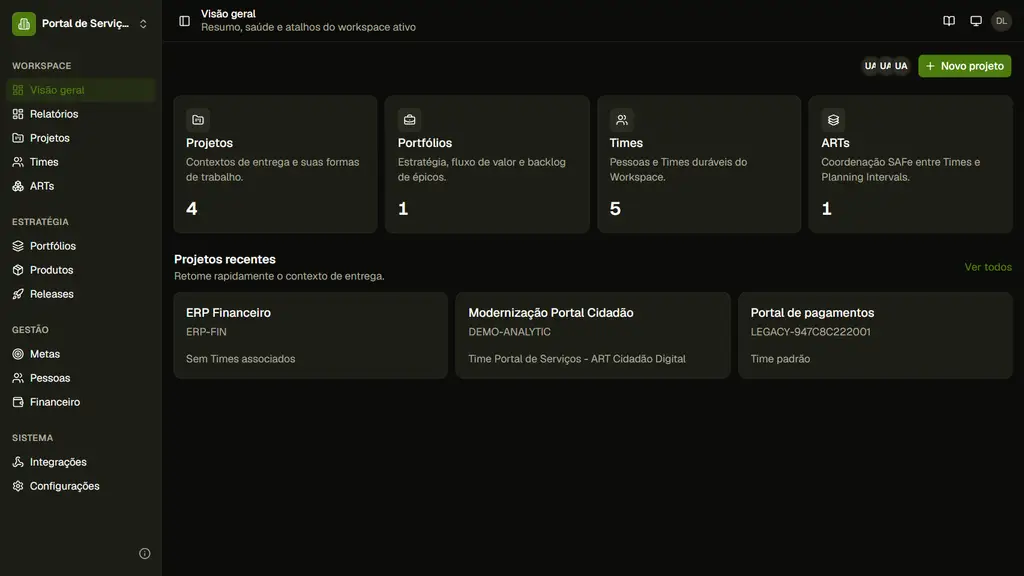This screenshot has height=576, width=1024.
Task: Open the Portal de pagamentos project card
Action: [875, 335]
